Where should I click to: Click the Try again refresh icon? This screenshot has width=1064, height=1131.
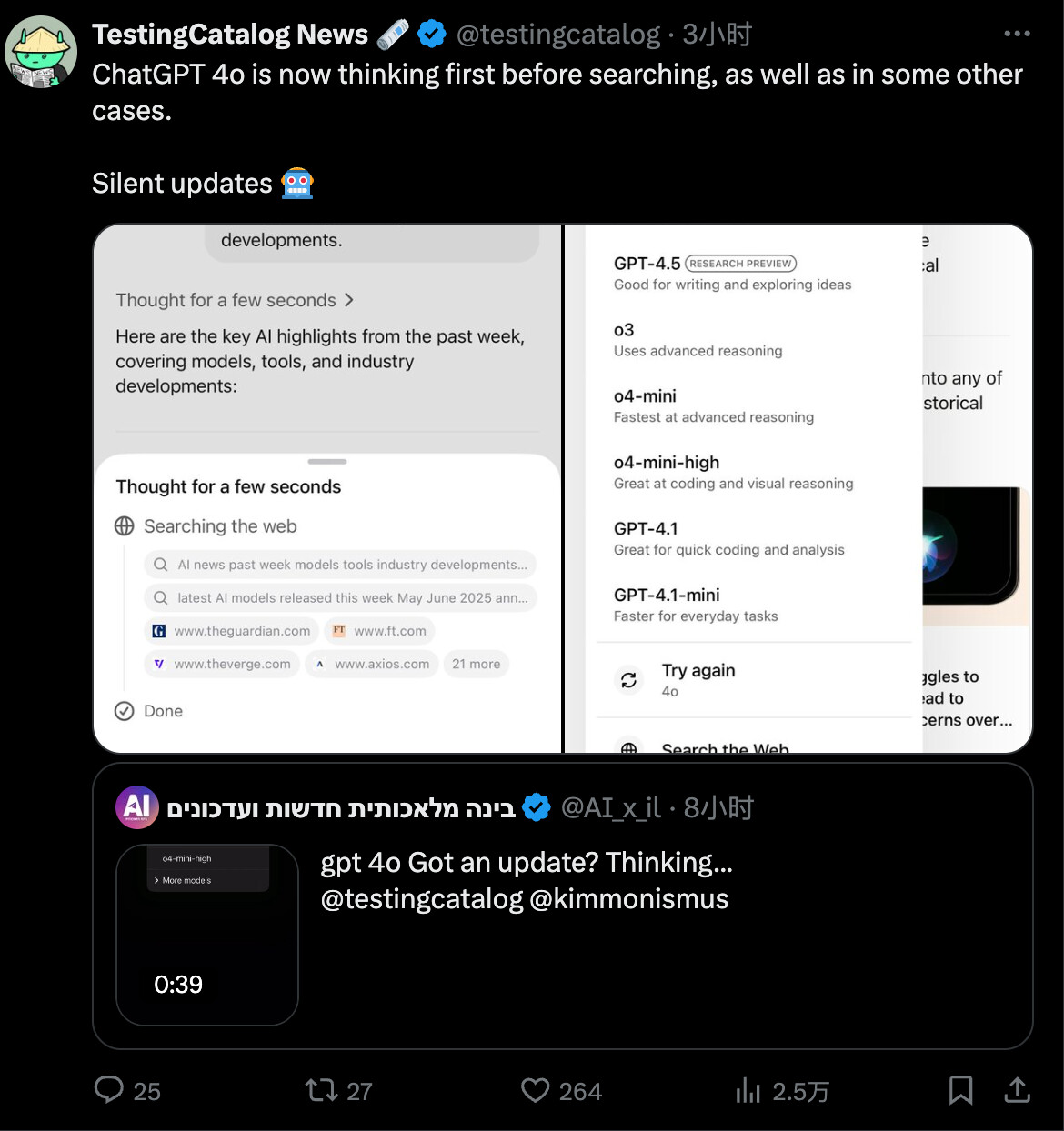coord(628,680)
